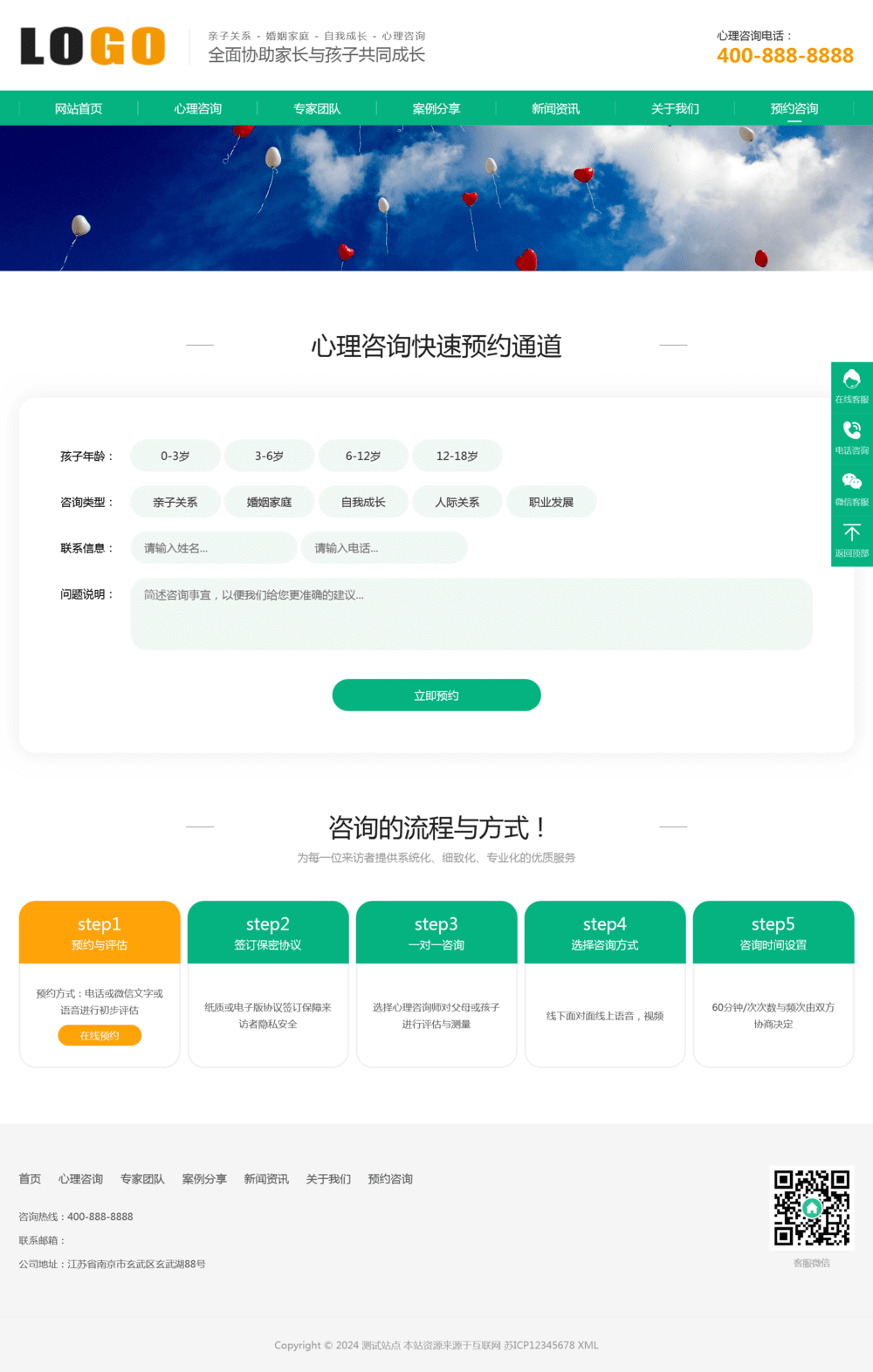
Task: Select the 6-12岁 age option
Action: (x=363, y=456)
